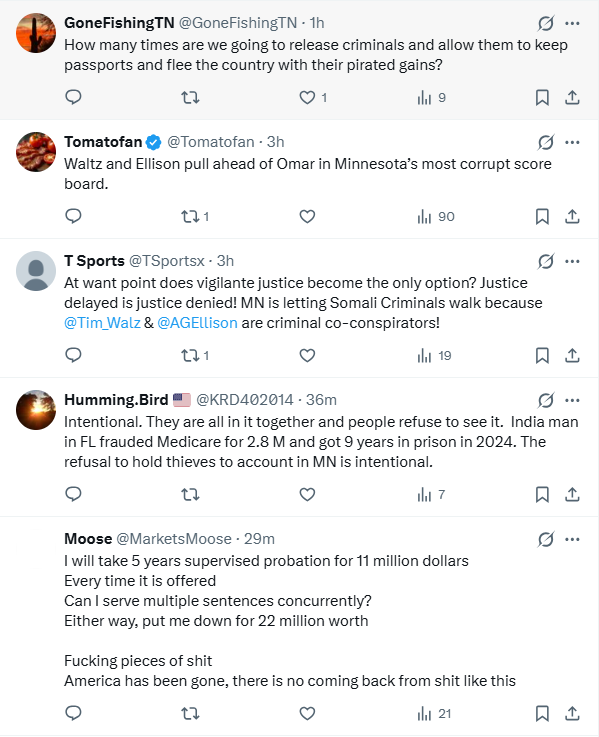Share the Tomatofan post
The image size is (599, 737).
(572, 216)
